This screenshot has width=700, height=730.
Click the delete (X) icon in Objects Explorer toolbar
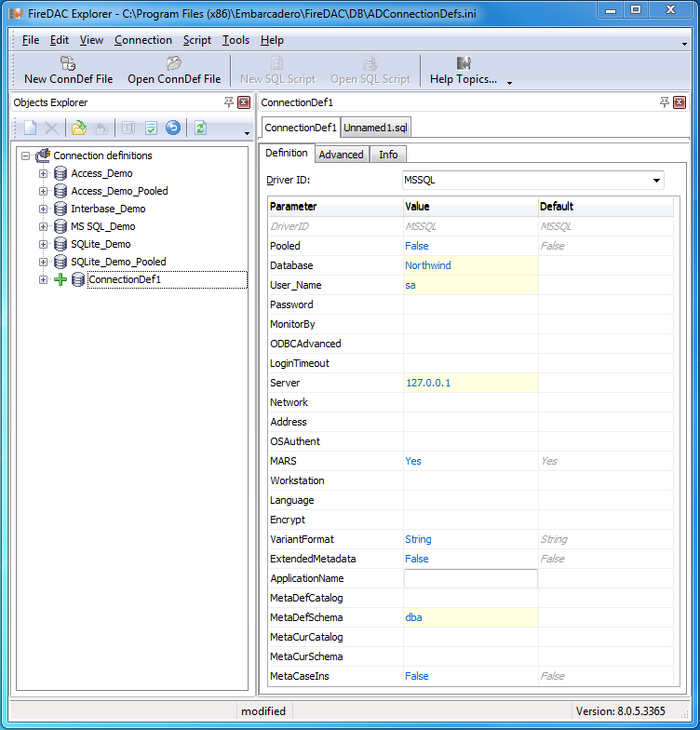tap(52, 128)
